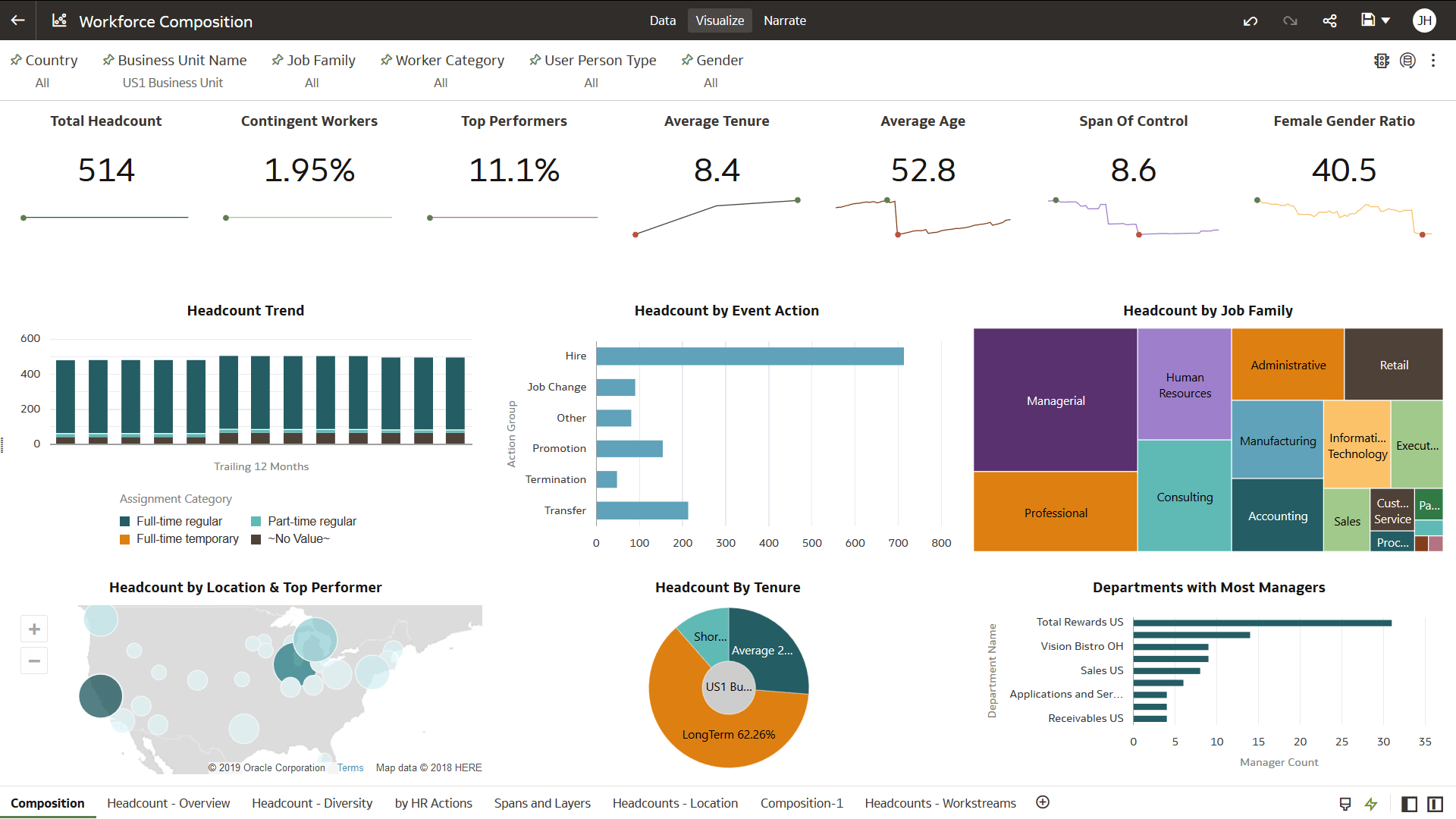Screen dimensions: 1456x819
Task: Switch to Headcount - Diversity tab
Action: 312,802
